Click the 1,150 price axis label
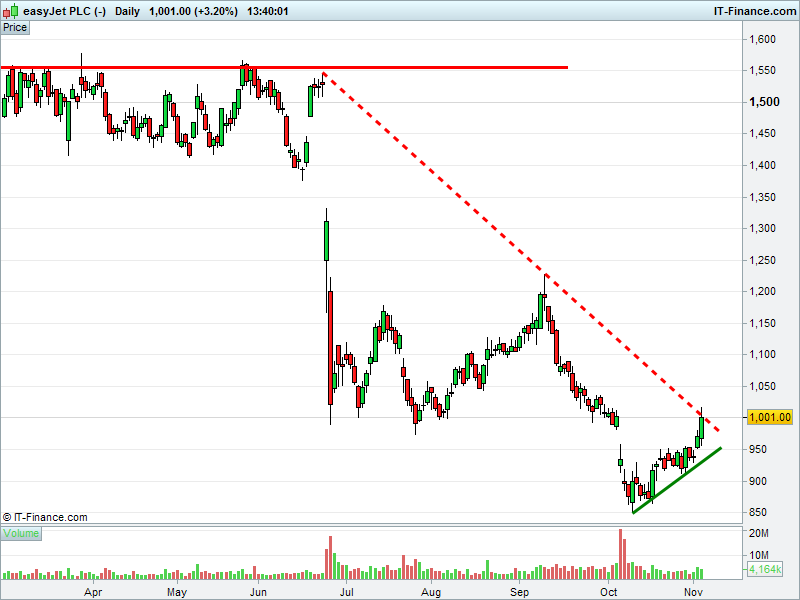 pos(762,323)
